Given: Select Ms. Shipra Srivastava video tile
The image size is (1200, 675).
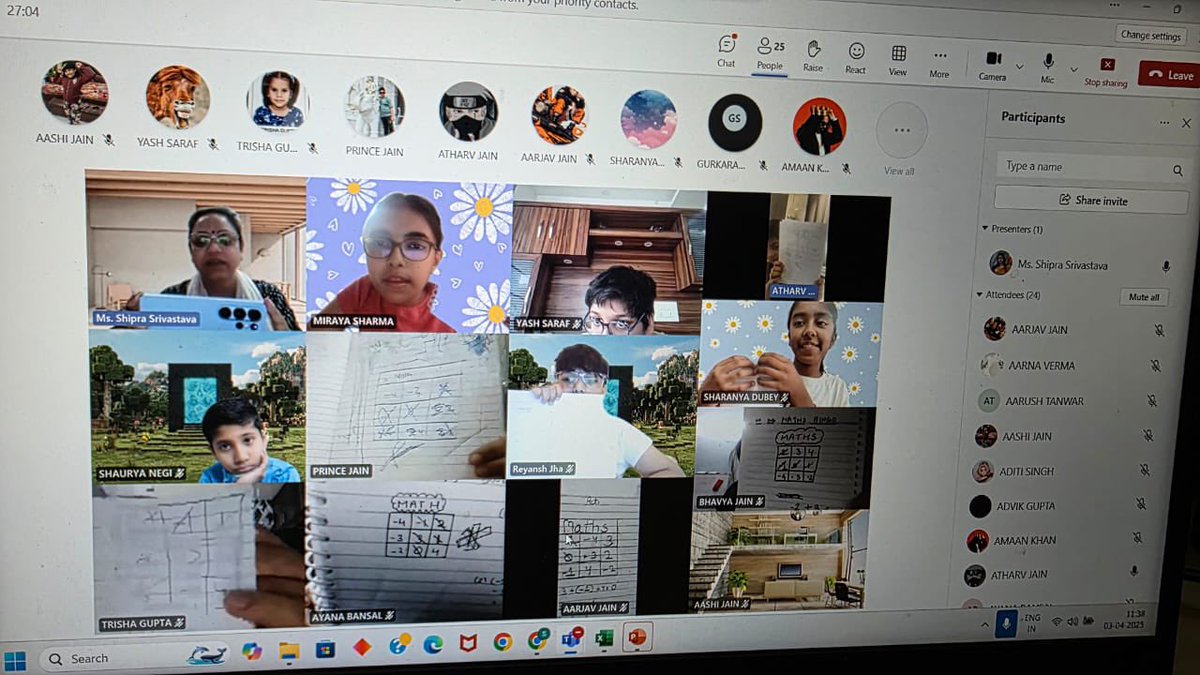Looking at the screenshot, I should click(195, 249).
